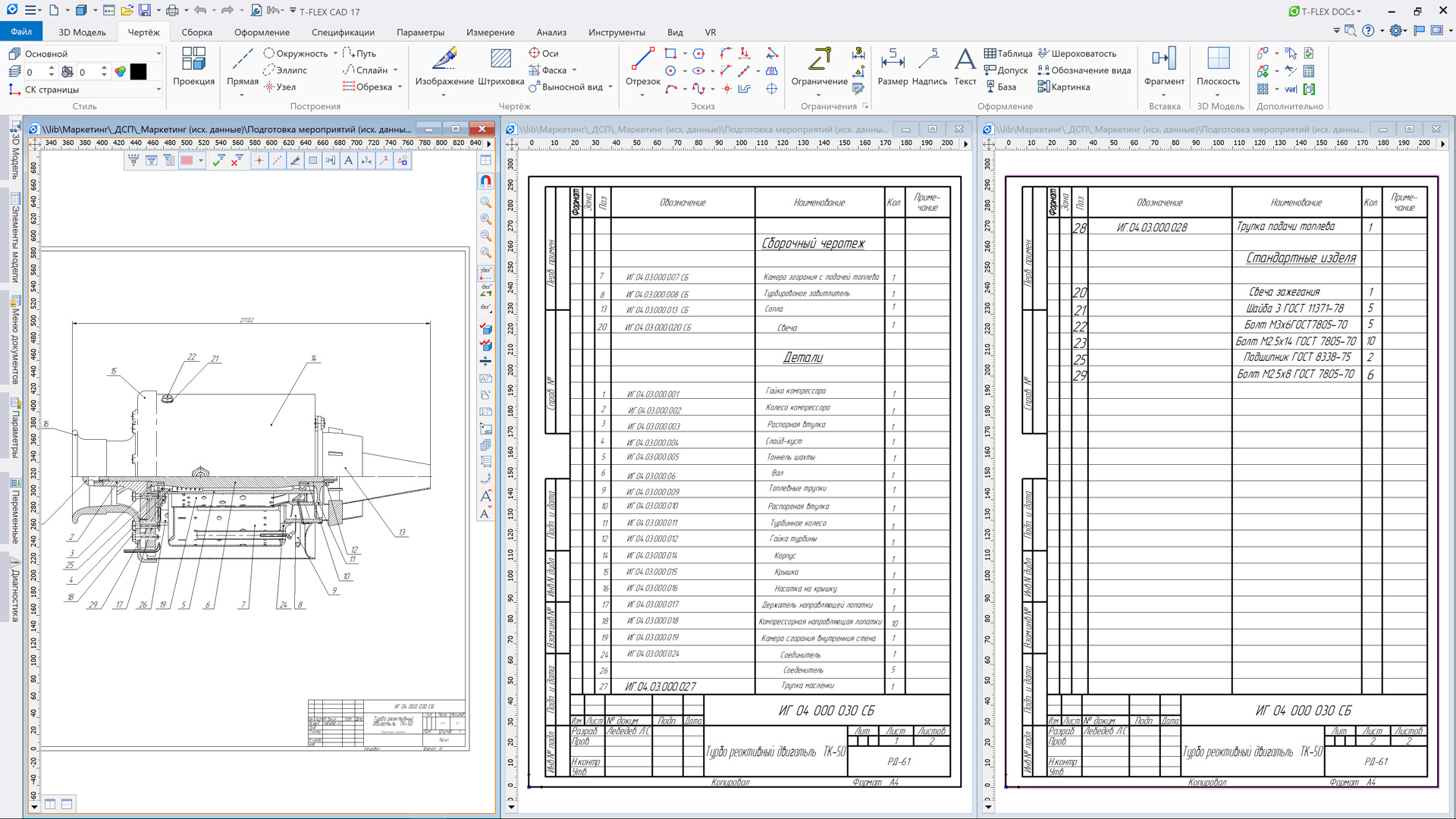The image size is (1456, 819).
Task: Add a Шероховатость roughness symbol
Action: click(1077, 54)
